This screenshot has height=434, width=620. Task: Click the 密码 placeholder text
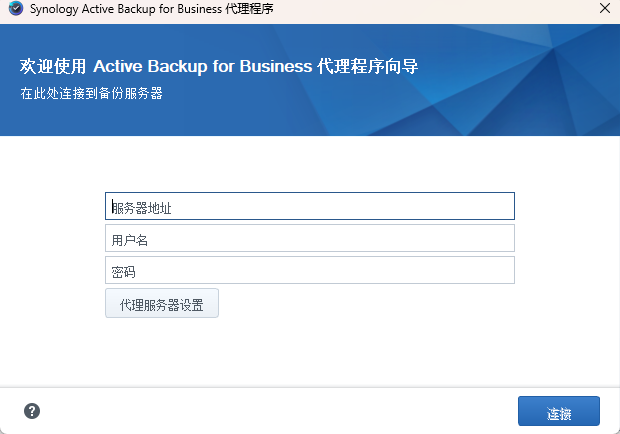pyautogui.click(x=124, y=272)
